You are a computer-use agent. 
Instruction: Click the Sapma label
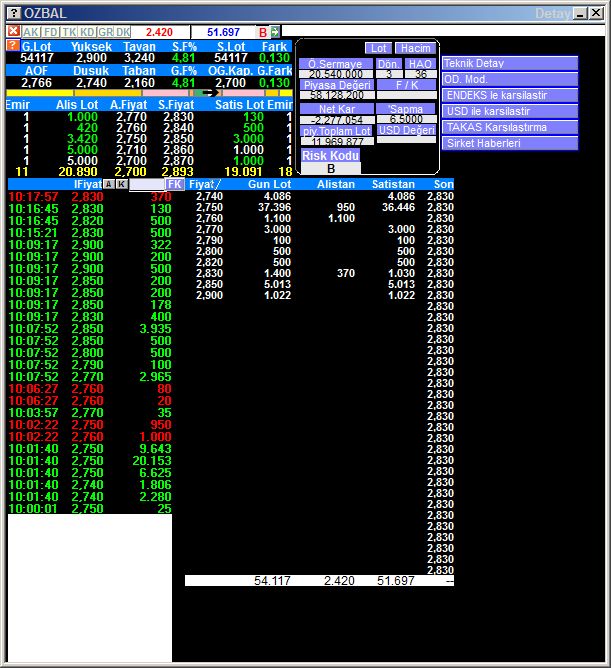click(x=406, y=109)
